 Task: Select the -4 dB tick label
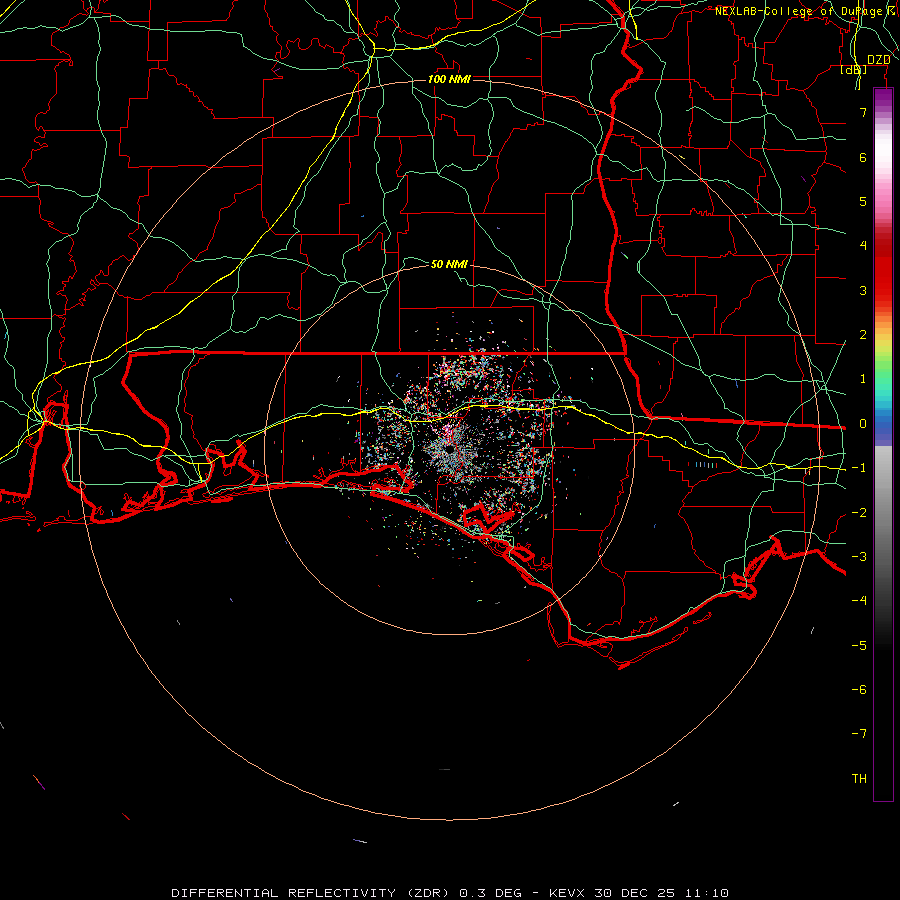[859, 601]
